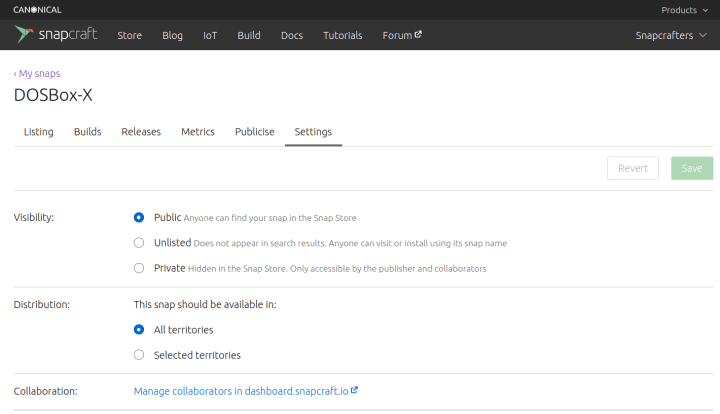Click the Forum external link icon
Screen dimensions: 720x414
point(418,34)
